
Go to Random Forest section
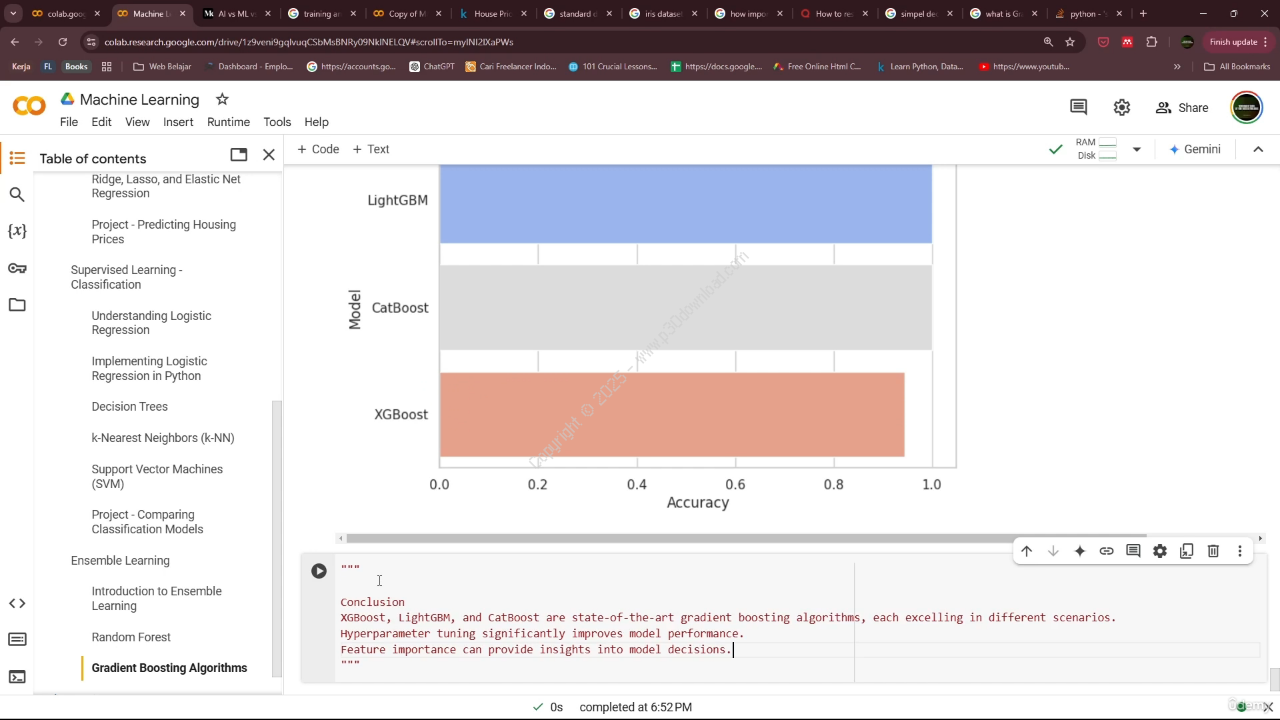tap(131, 637)
